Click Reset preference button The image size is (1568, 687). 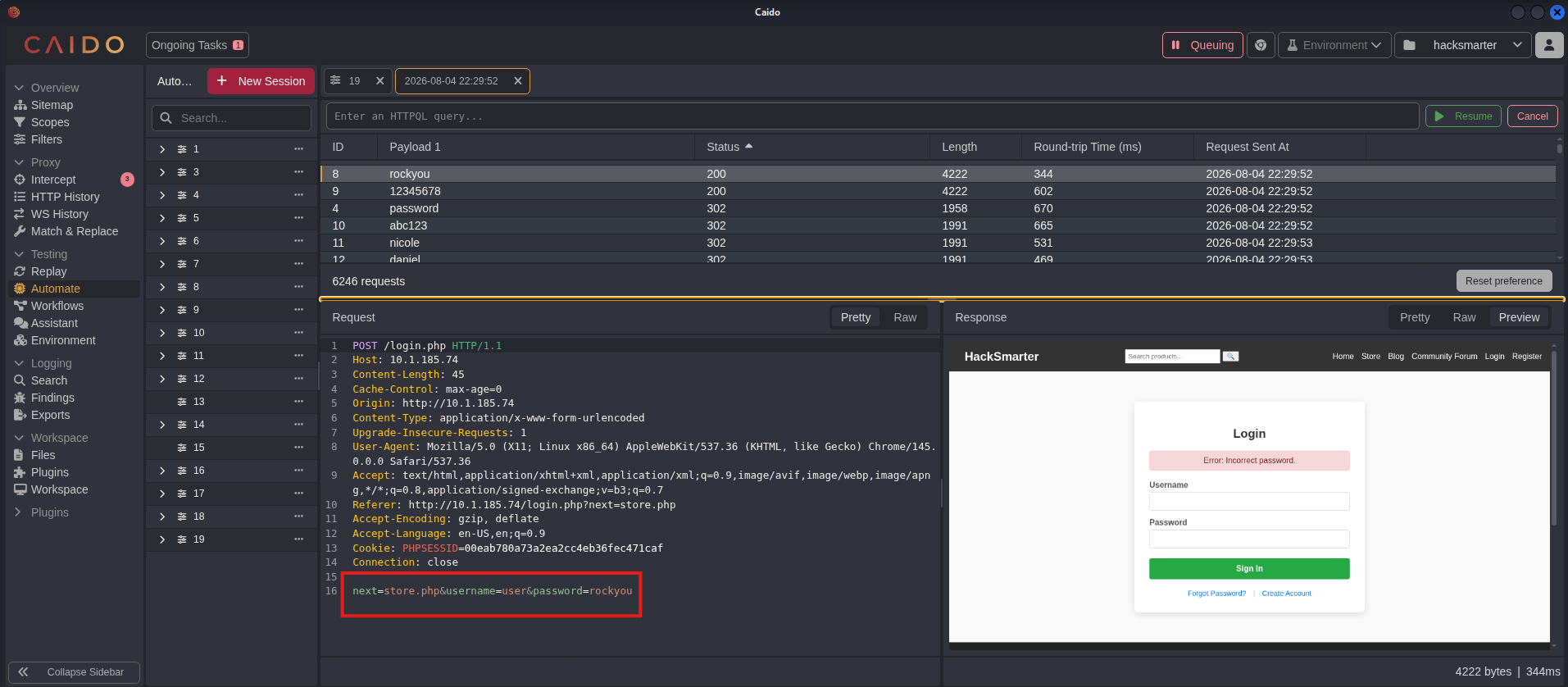coord(1503,281)
